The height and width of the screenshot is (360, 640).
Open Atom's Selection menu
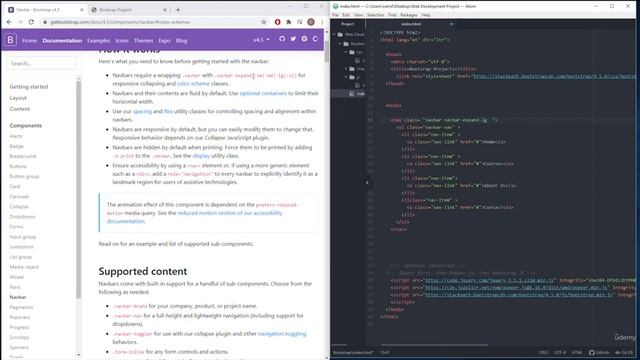tap(375, 15)
